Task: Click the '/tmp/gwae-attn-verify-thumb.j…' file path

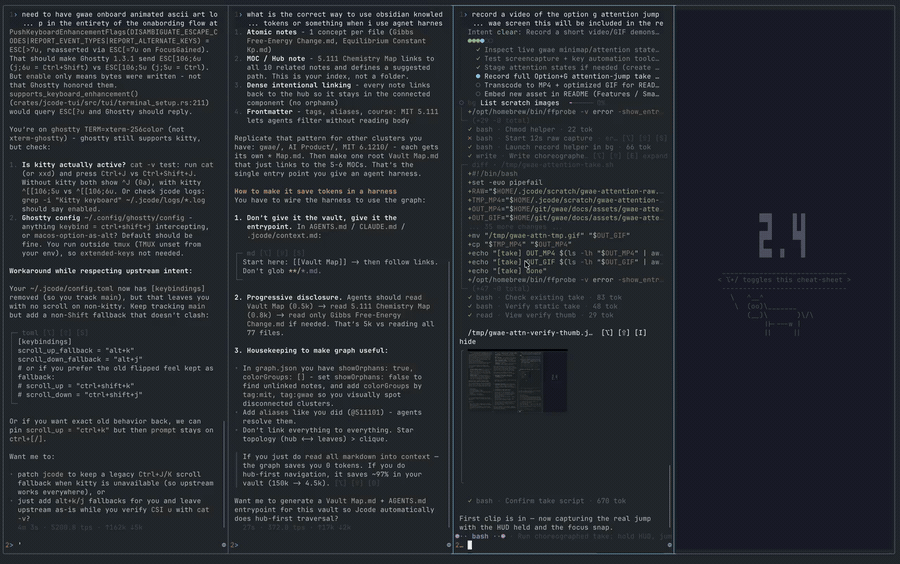Action: coord(530,333)
